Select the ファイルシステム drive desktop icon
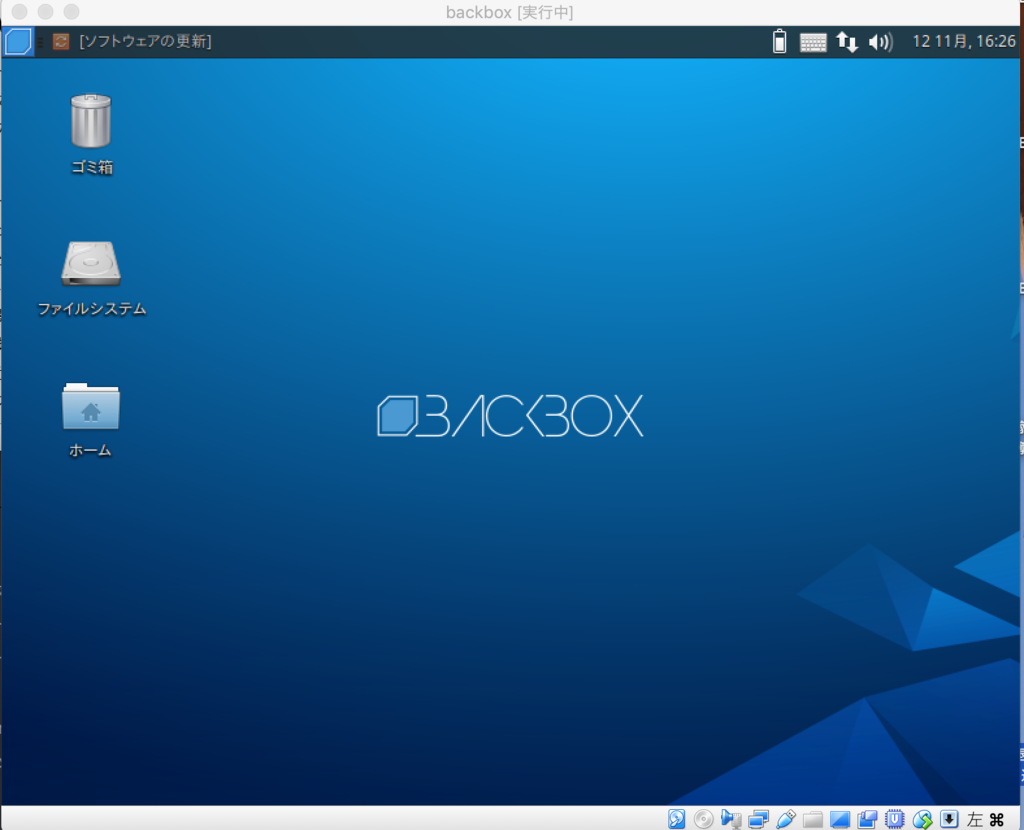Viewport: 1024px width, 830px height. [x=91, y=264]
